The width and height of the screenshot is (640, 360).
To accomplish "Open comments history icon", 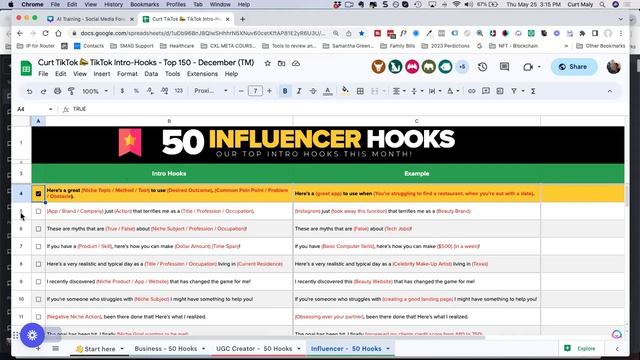I will 504,67.
